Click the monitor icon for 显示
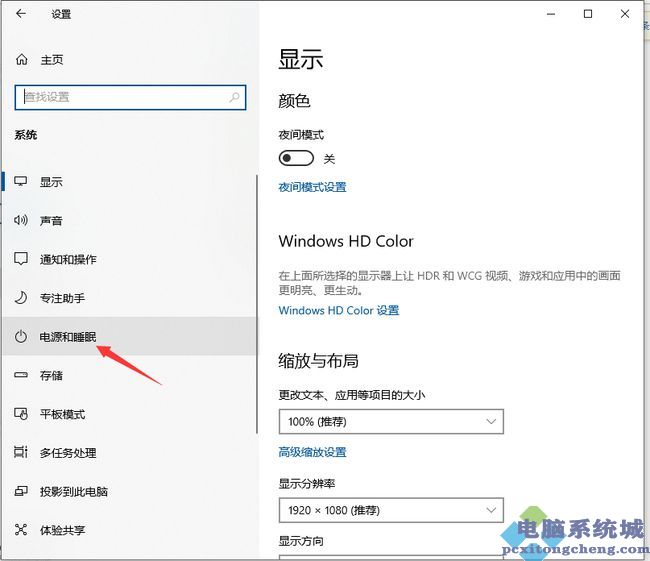Screen dimensions: 650x561 click(21, 182)
